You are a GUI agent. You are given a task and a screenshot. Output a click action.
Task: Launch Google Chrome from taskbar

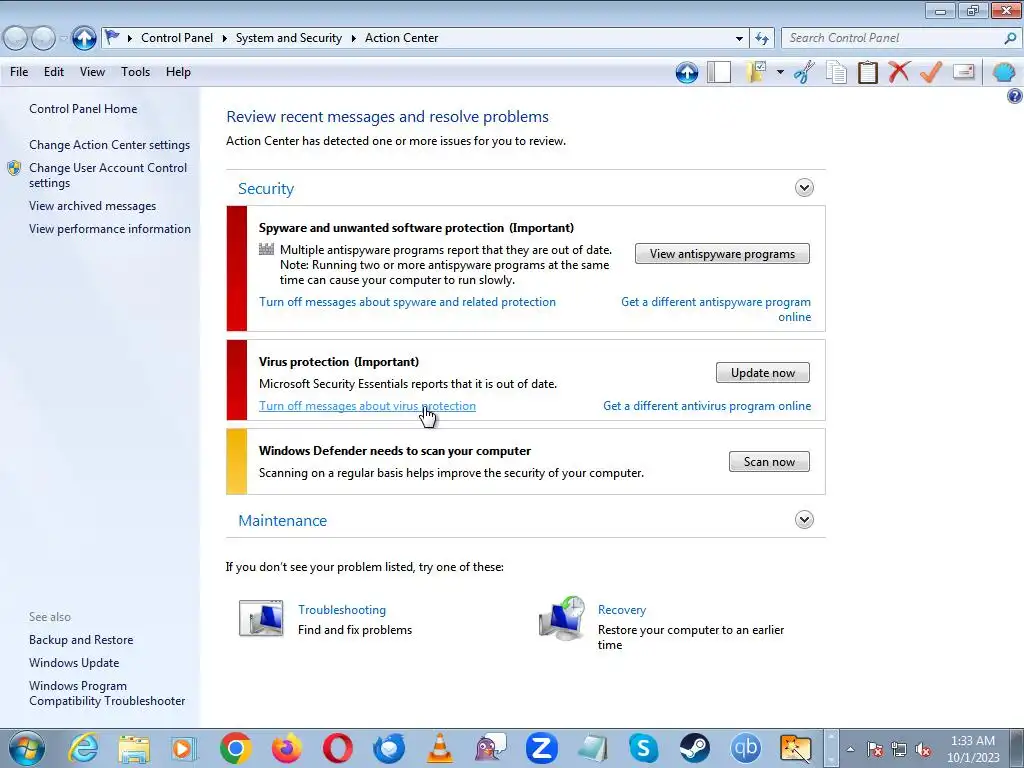tap(236, 748)
